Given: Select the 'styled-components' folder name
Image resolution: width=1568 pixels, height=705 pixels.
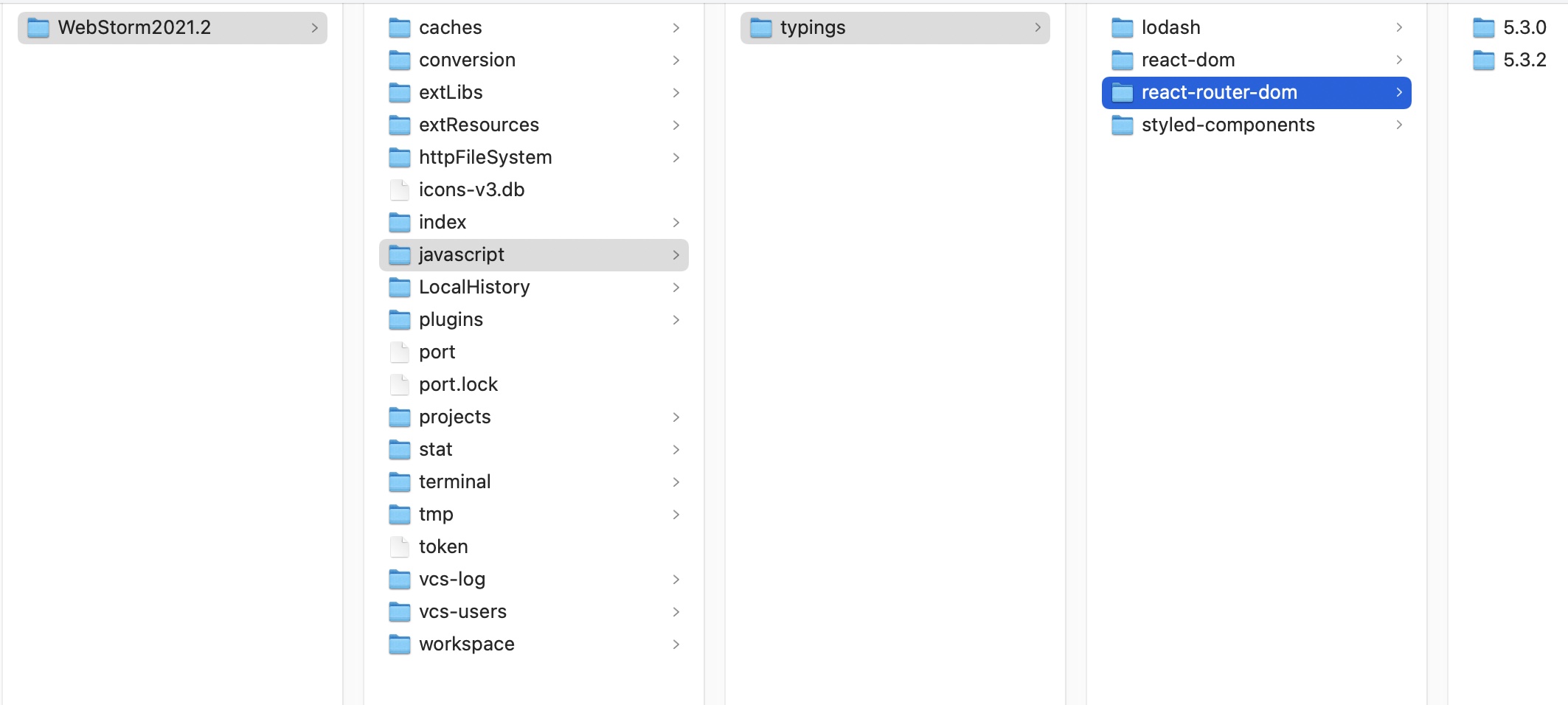Looking at the screenshot, I should click(1228, 125).
